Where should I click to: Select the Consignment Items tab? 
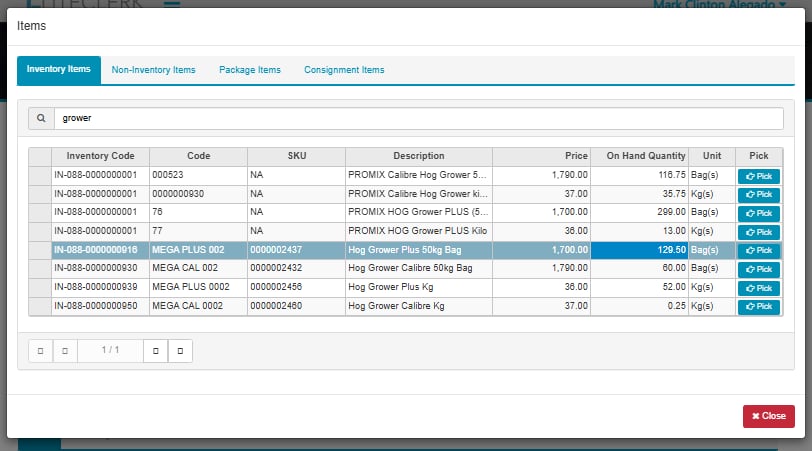pyautogui.click(x=344, y=70)
